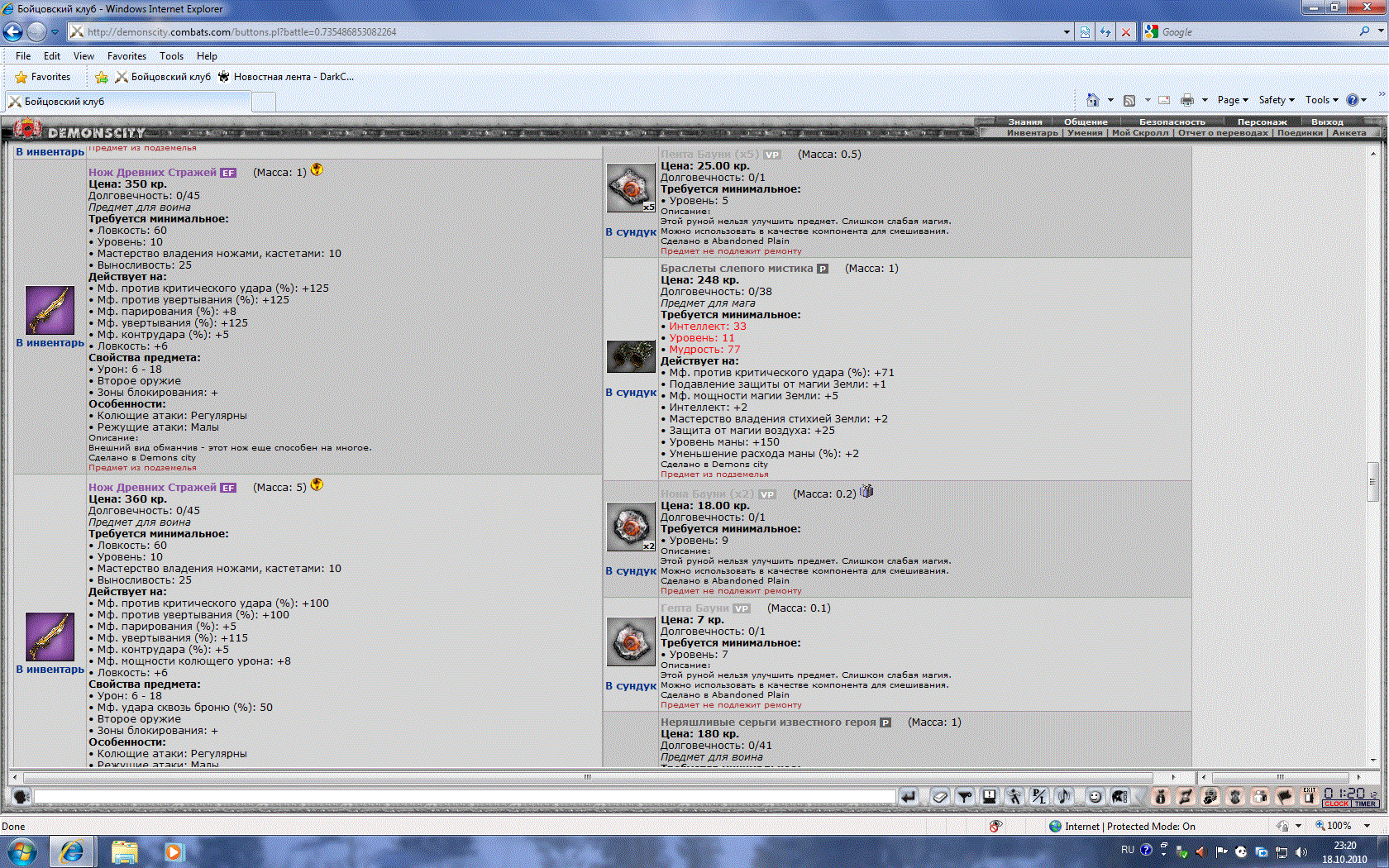
Task: Open the Инвентарь submenu link
Action: coord(1033,132)
